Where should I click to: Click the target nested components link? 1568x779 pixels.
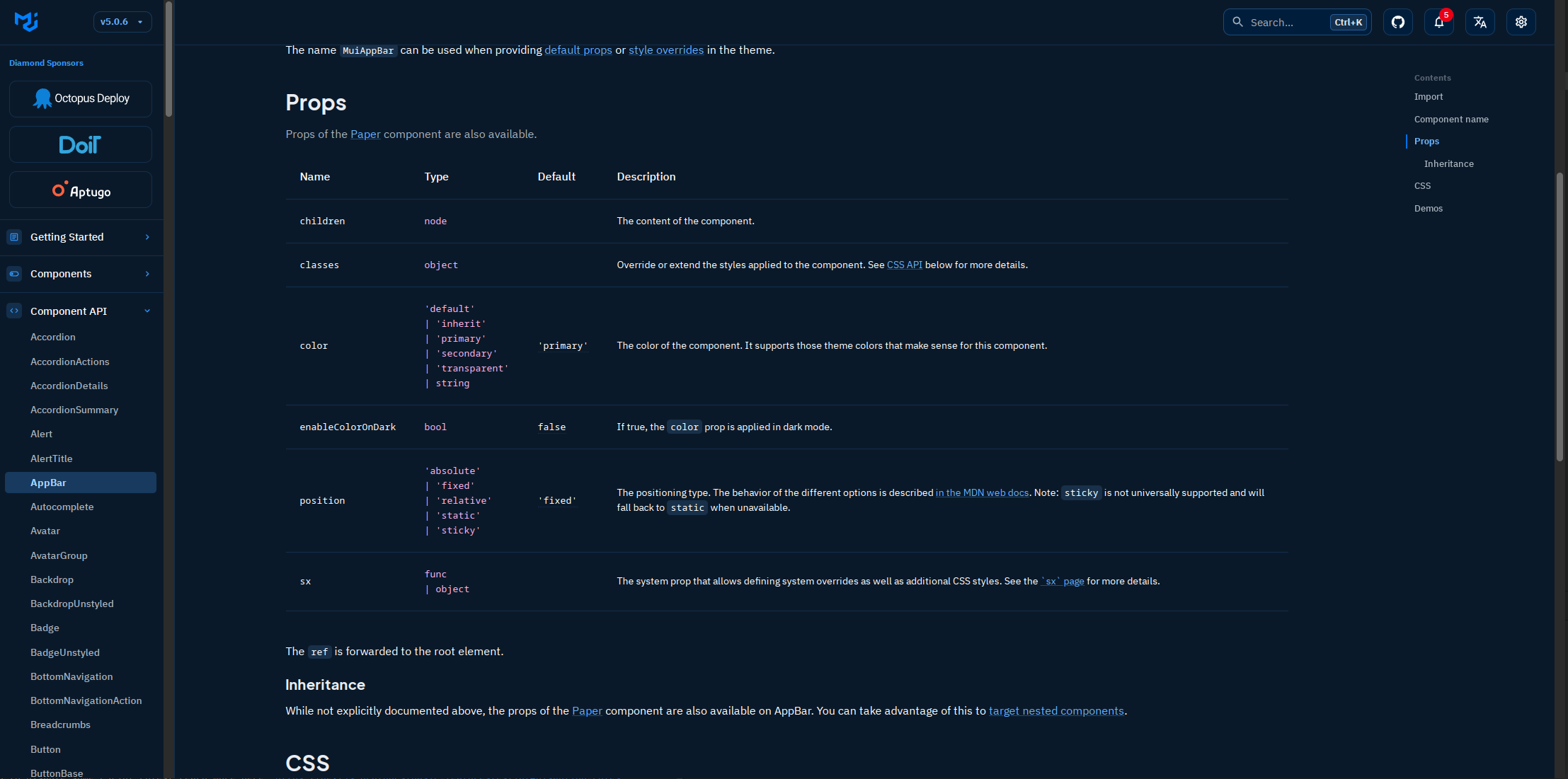1056,710
